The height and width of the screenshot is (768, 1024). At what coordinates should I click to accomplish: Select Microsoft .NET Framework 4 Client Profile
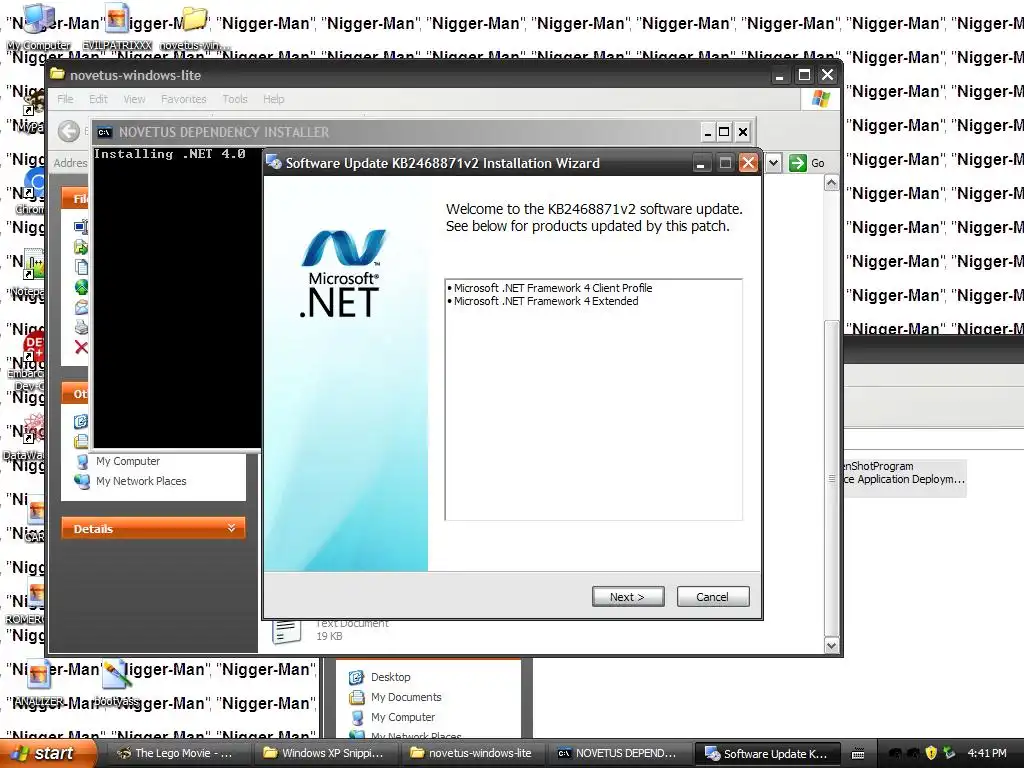pos(552,288)
